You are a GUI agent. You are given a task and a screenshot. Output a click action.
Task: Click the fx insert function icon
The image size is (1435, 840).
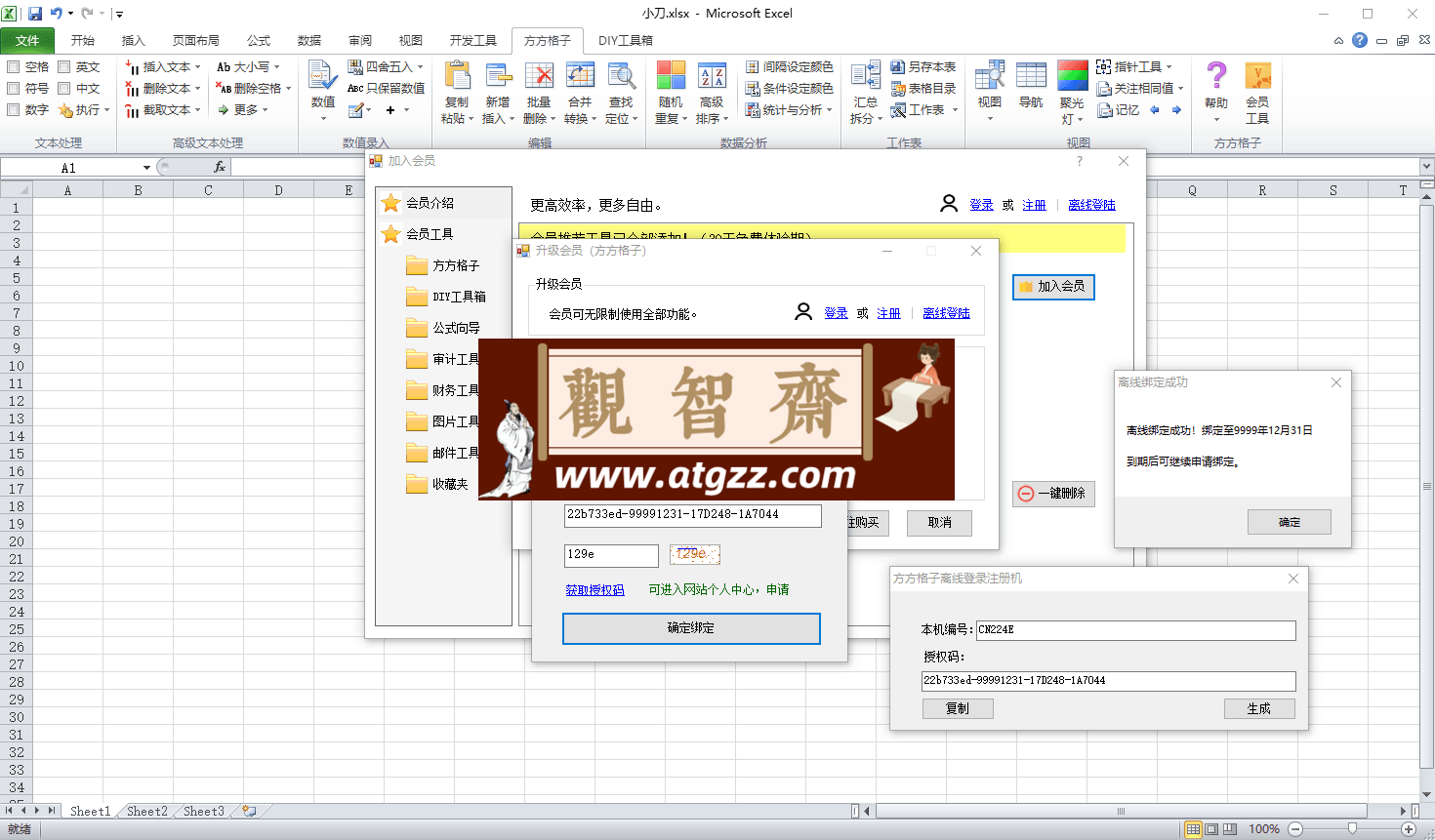click(220, 168)
